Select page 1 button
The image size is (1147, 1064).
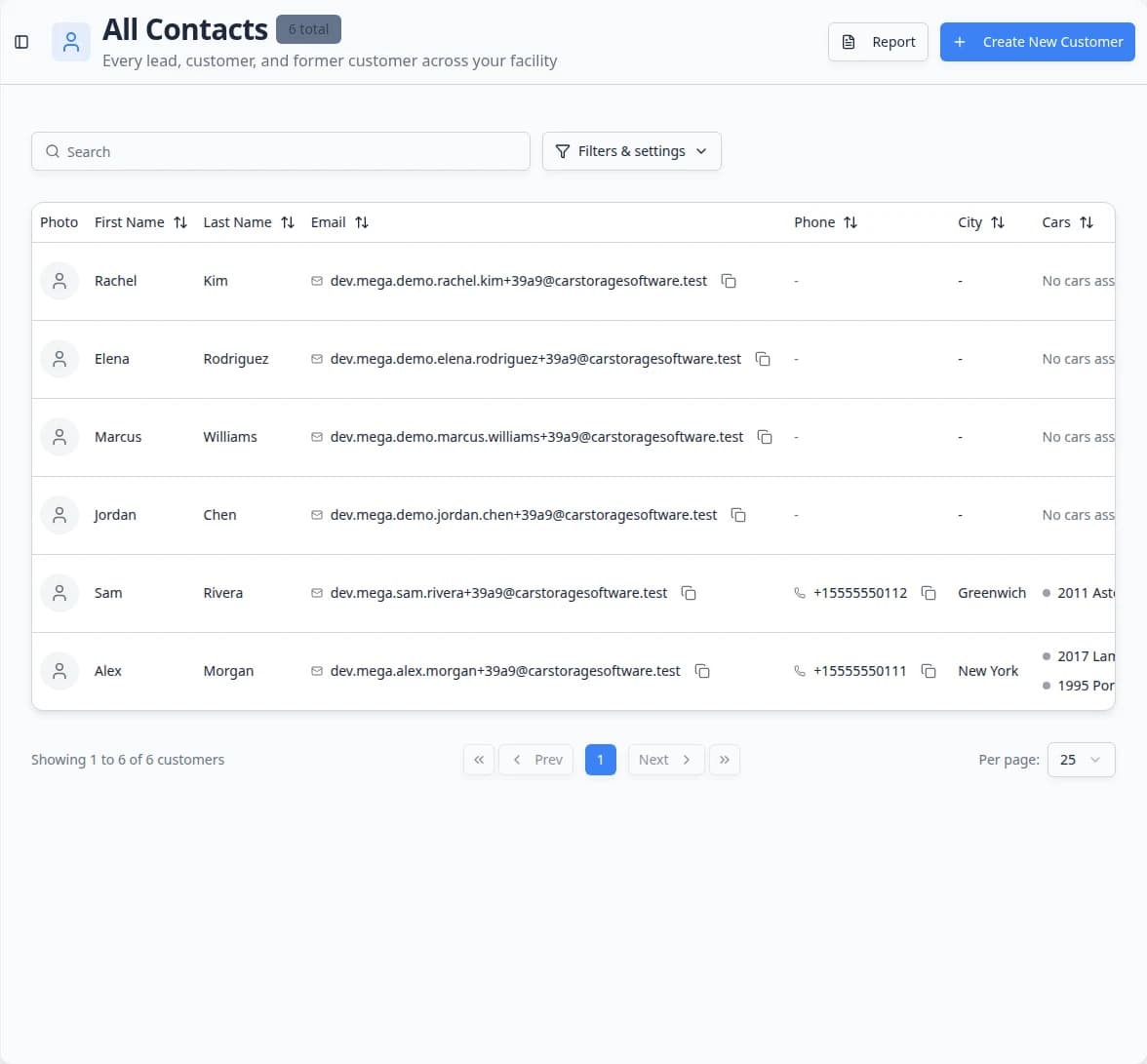(601, 760)
